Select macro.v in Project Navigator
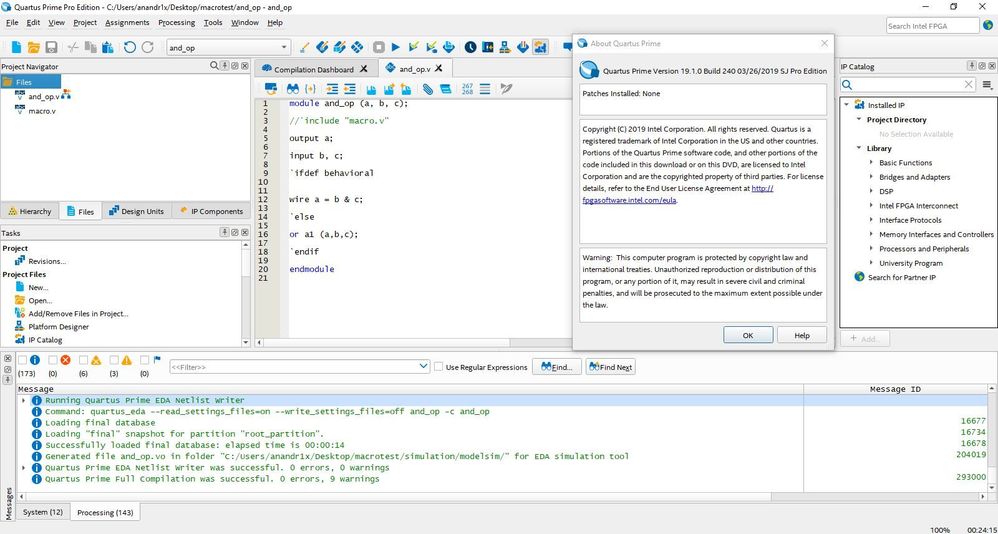 (40, 111)
